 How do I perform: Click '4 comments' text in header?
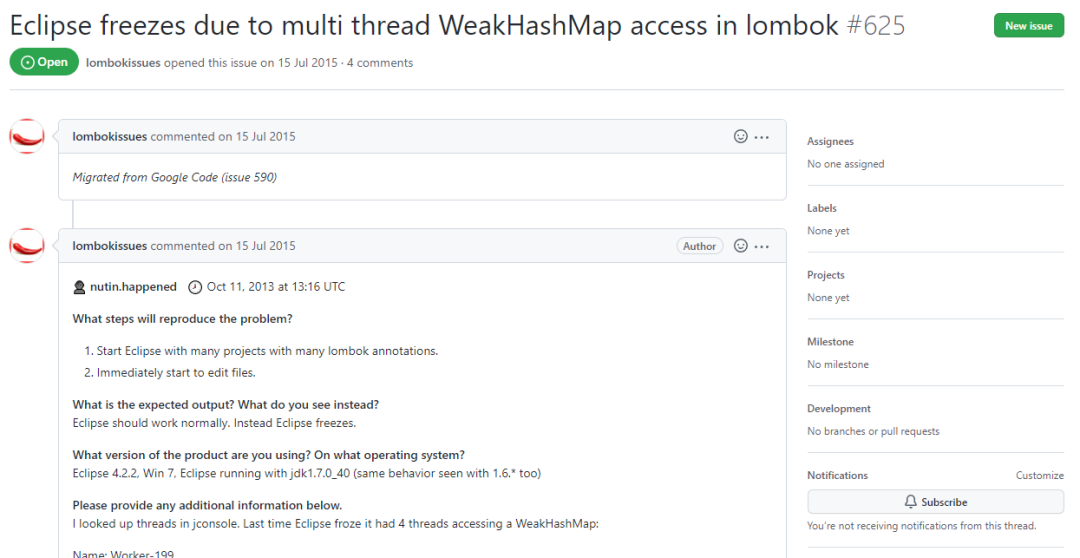pyautogui.click(x=380, y=63)
